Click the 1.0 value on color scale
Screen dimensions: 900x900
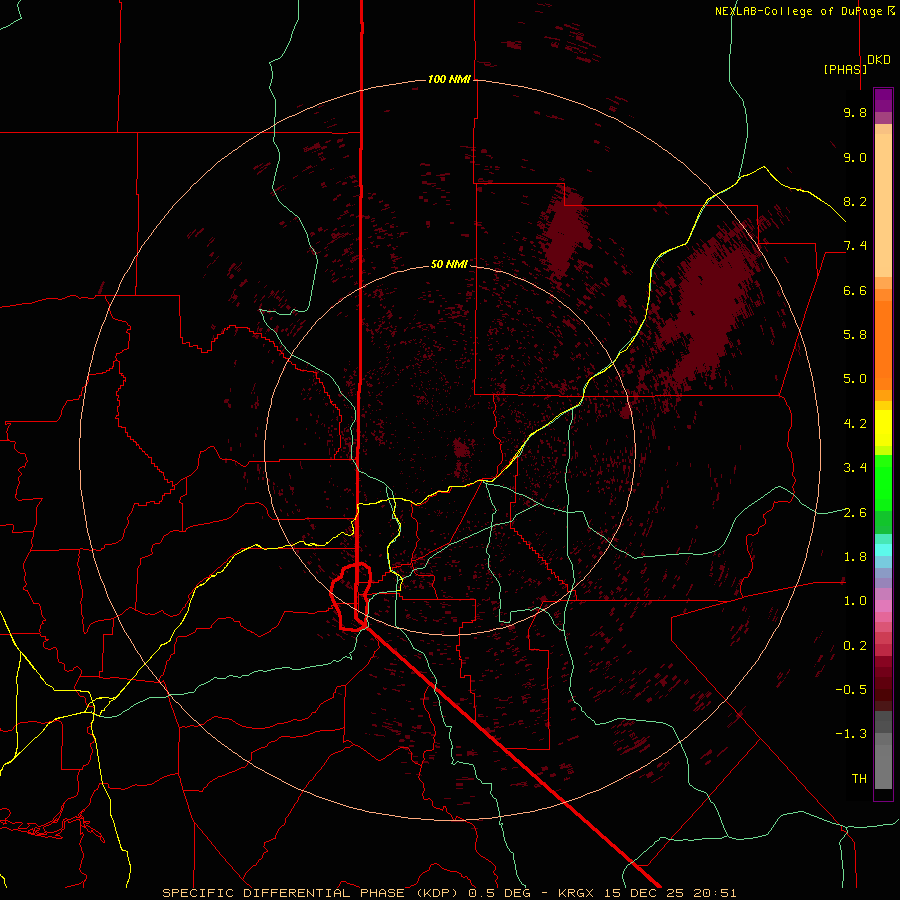tap(855, 601)
